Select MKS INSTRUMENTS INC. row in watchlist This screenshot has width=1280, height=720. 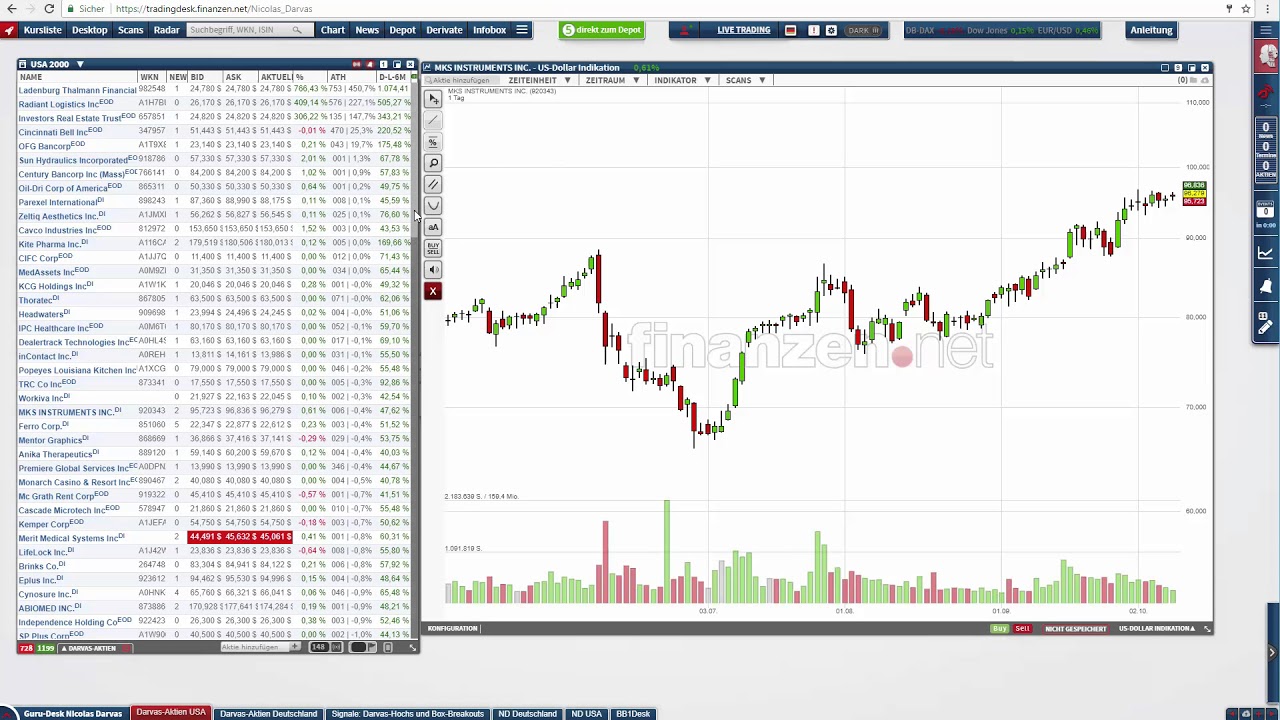pos(215,411)
